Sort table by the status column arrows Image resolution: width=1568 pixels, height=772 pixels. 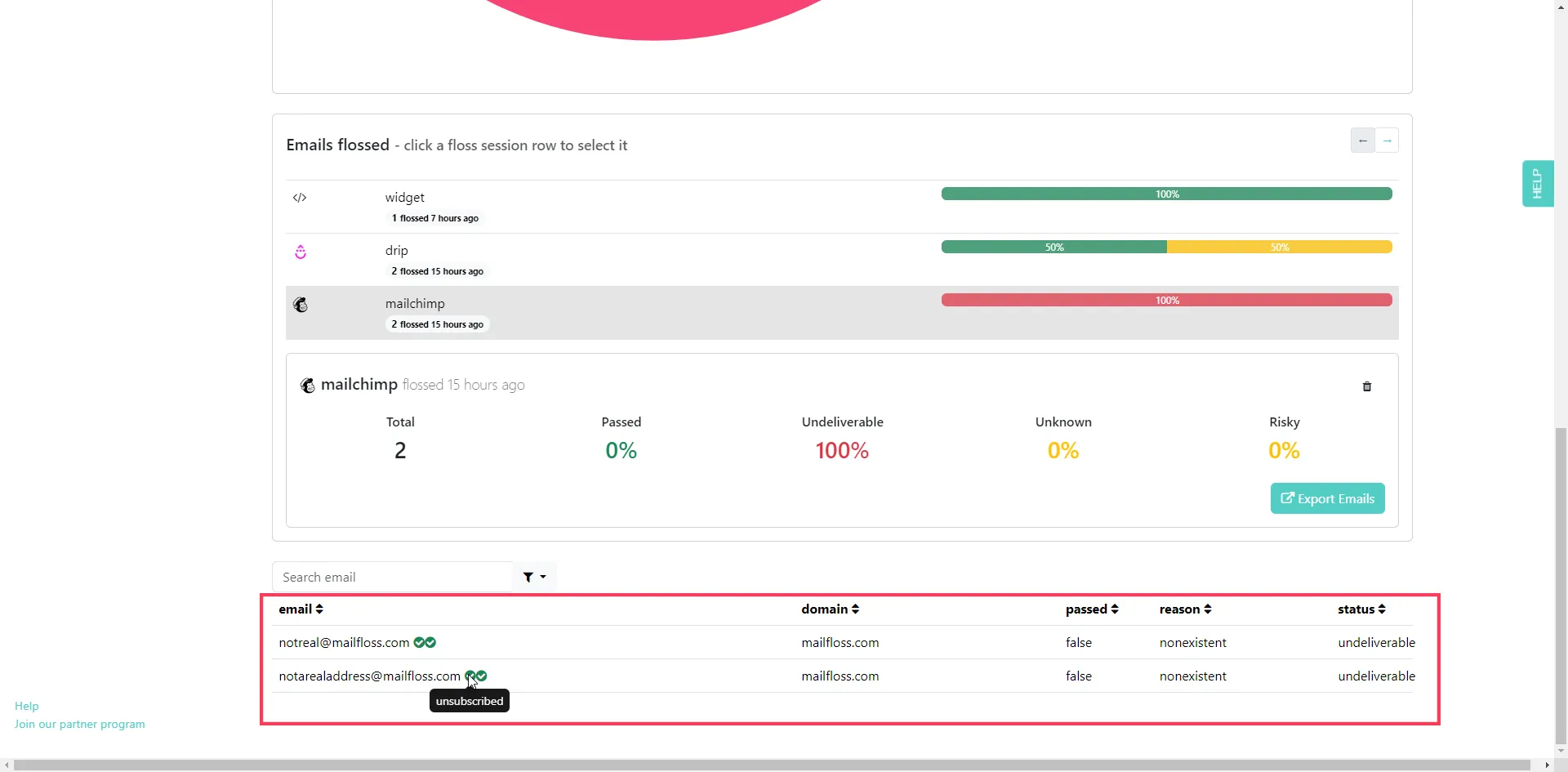pos(1382,609)
